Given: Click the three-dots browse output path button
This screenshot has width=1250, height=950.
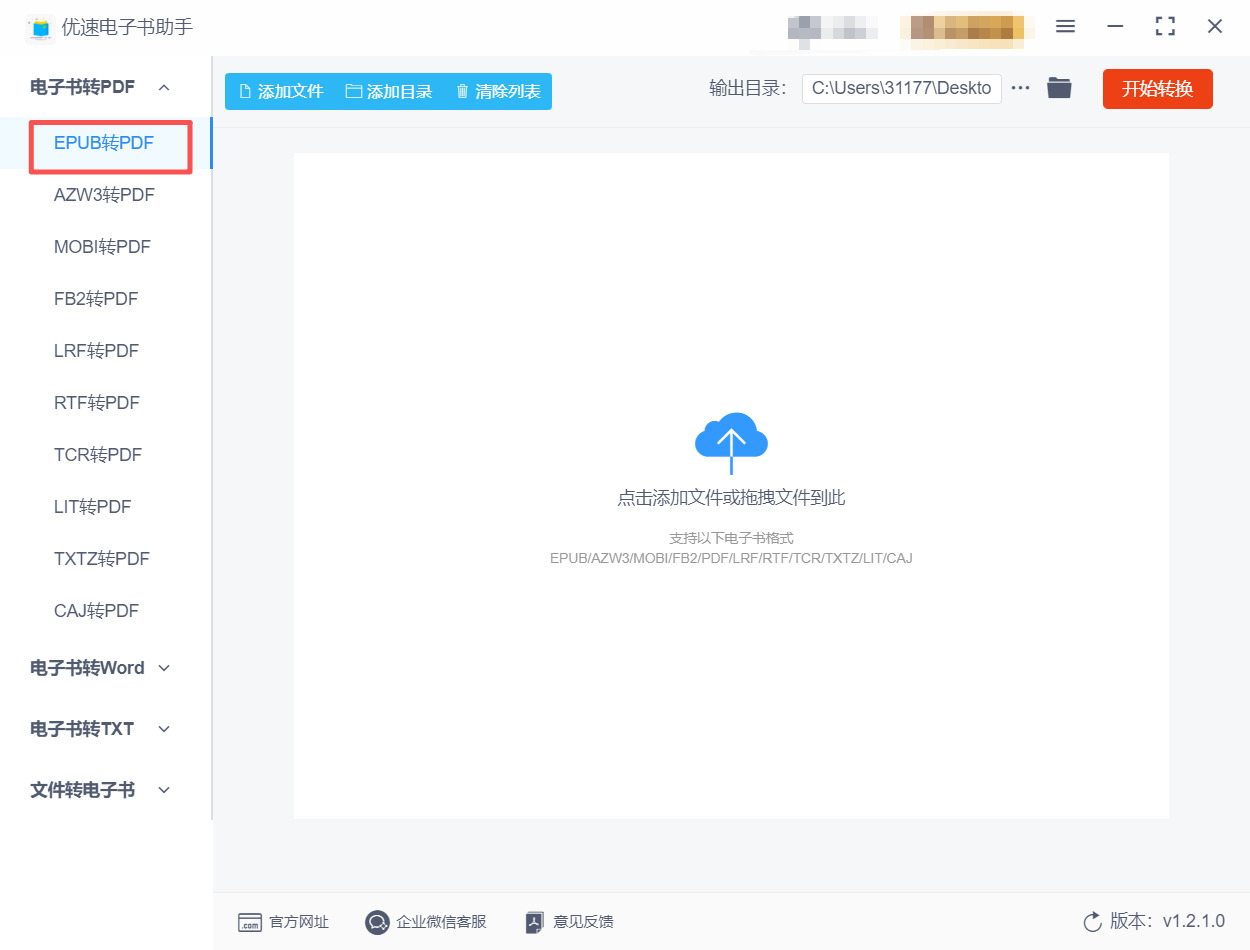Looking at the screenshot, I should (x=1020, y=88).
